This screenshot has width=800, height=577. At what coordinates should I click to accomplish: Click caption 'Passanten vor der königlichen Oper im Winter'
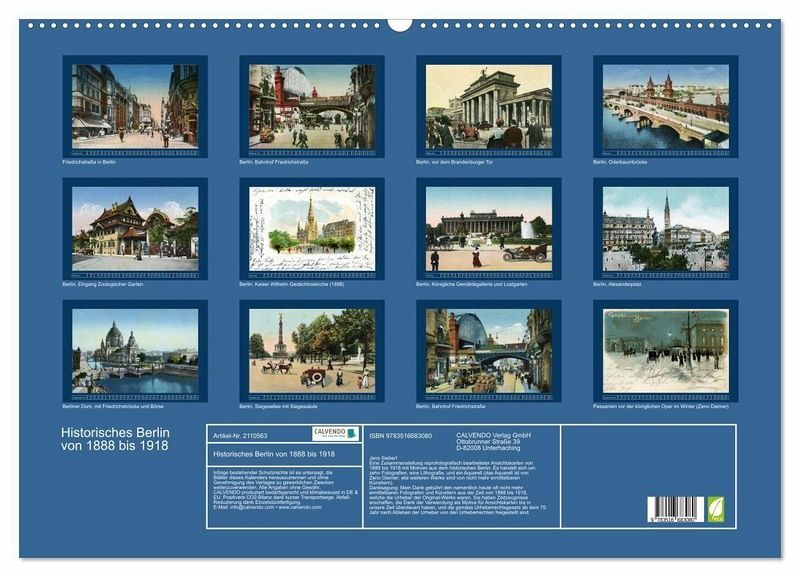pos(661,407)
